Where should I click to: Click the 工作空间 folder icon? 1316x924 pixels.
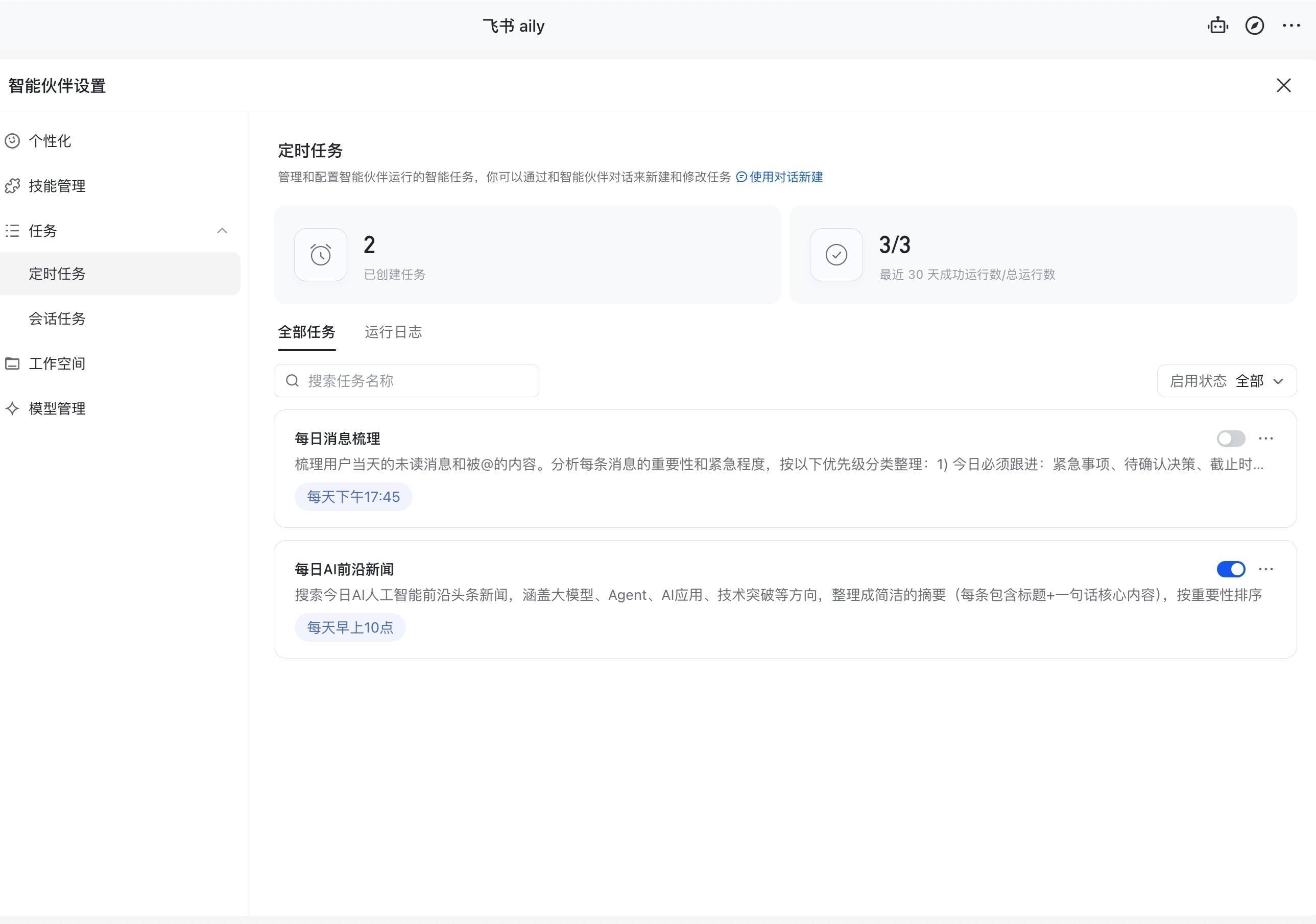tap(13, 363)
